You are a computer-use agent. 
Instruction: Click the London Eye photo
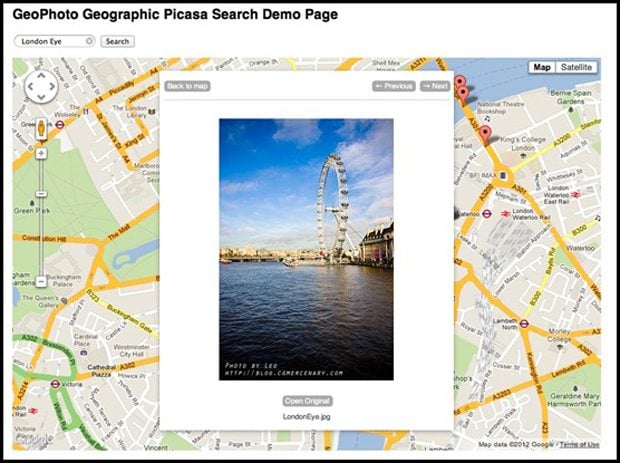coord(306,249)
